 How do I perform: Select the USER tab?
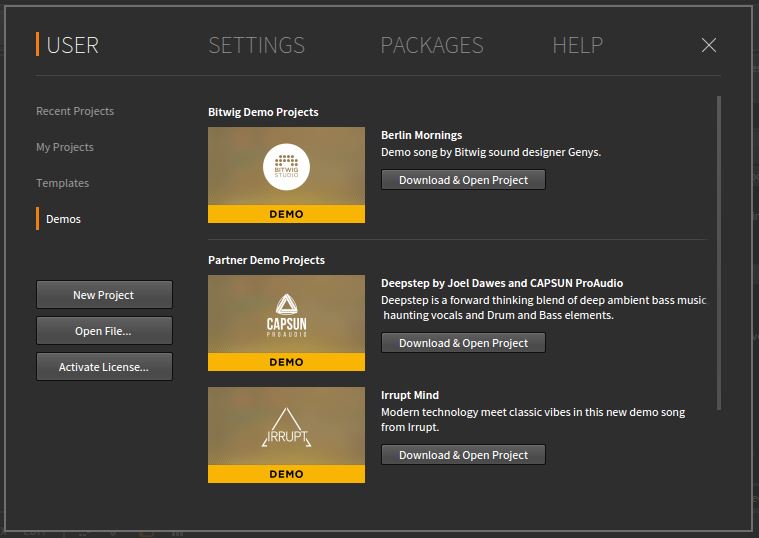72,46
